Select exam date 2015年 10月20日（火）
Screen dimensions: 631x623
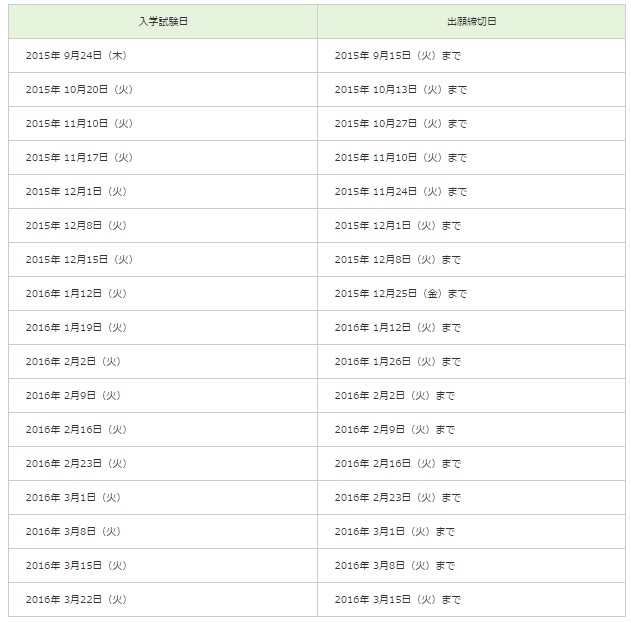[x=79, y=90]
